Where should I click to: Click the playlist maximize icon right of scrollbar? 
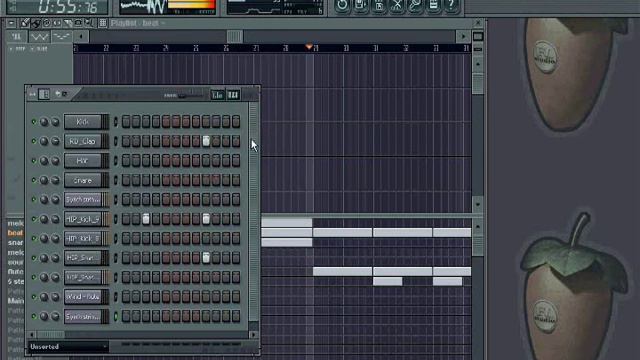[x=478, y=36]
